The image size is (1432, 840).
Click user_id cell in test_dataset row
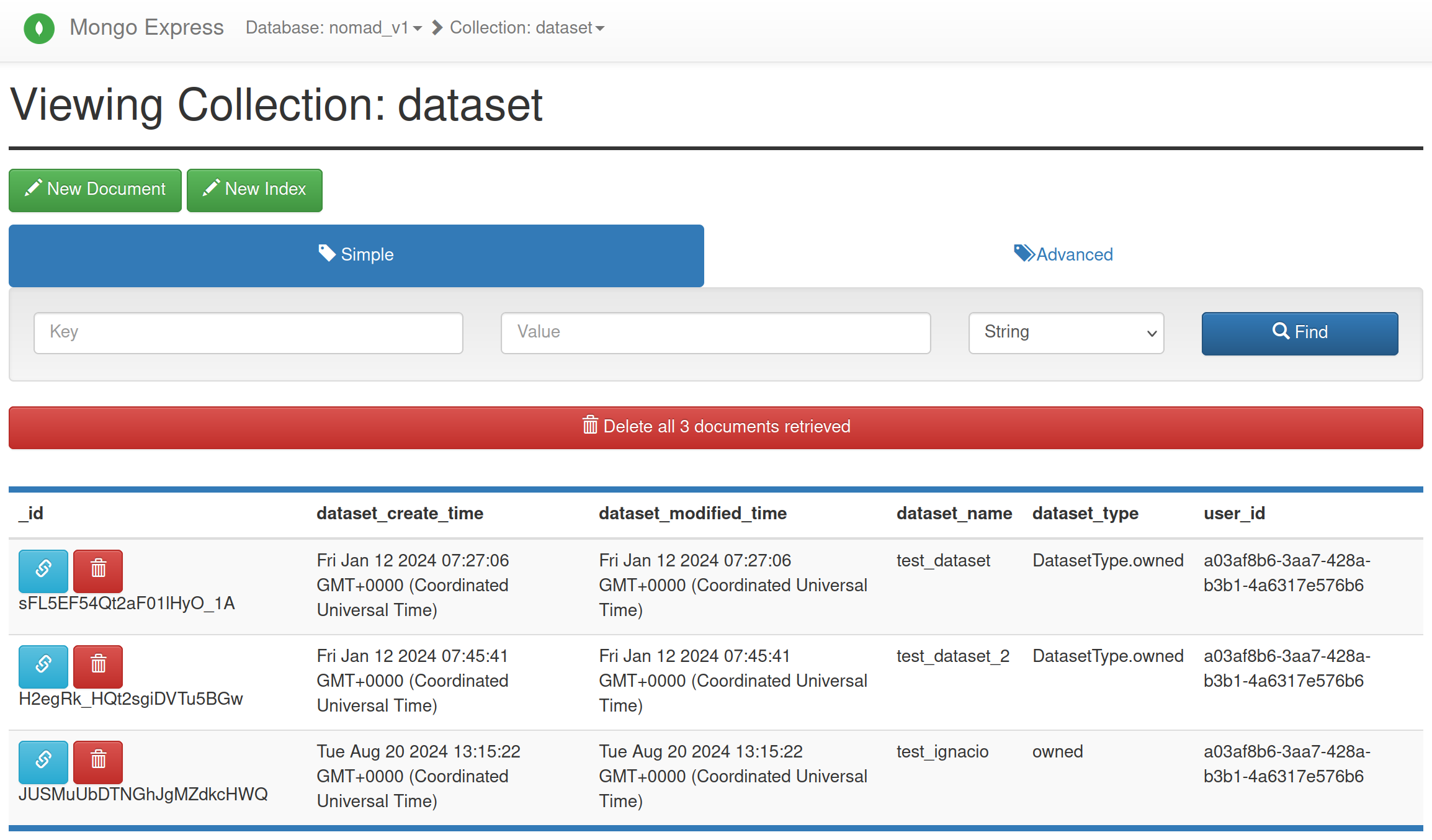click(x=1287, y=573)
